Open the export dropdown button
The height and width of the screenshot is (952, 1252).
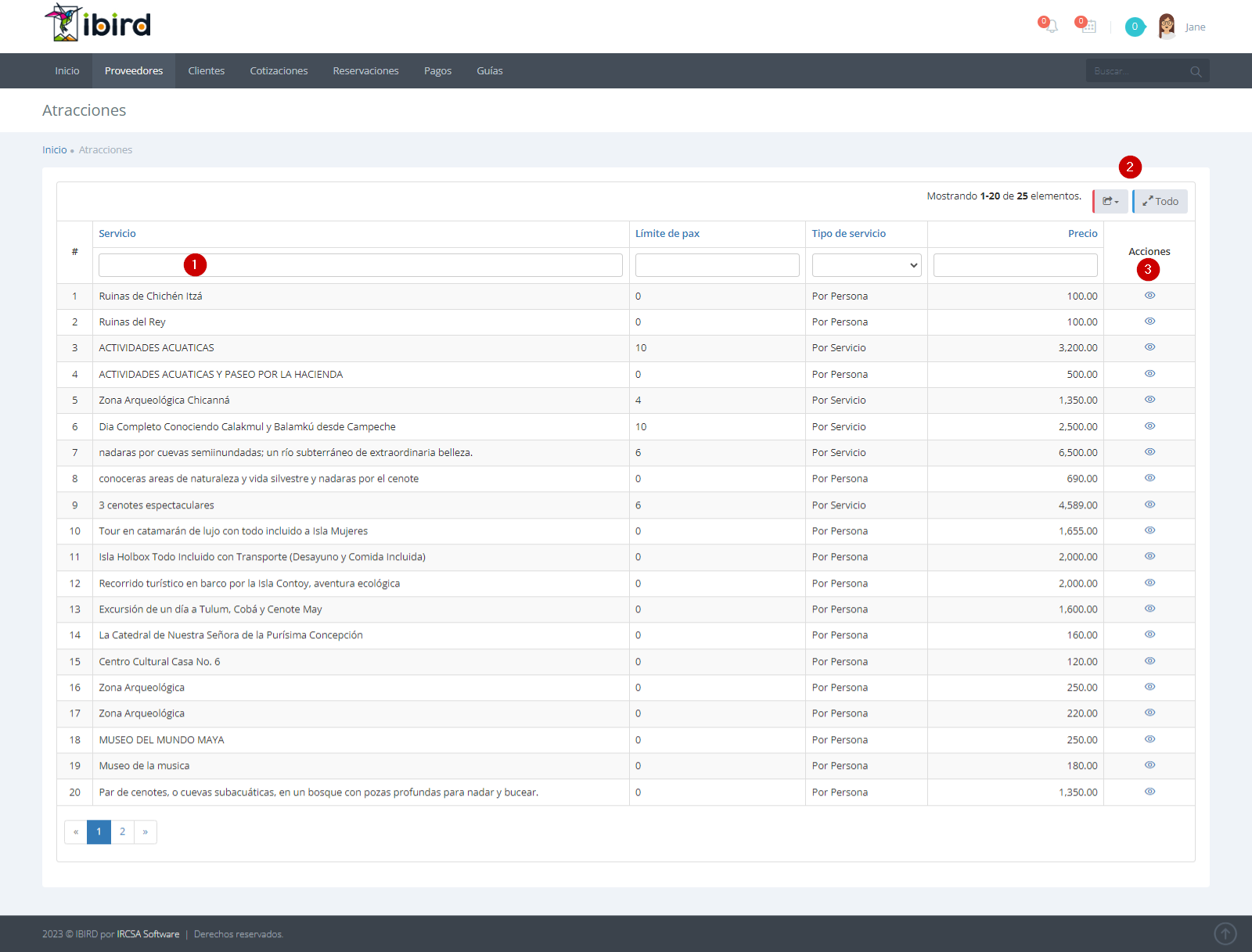click(1111, 201)
